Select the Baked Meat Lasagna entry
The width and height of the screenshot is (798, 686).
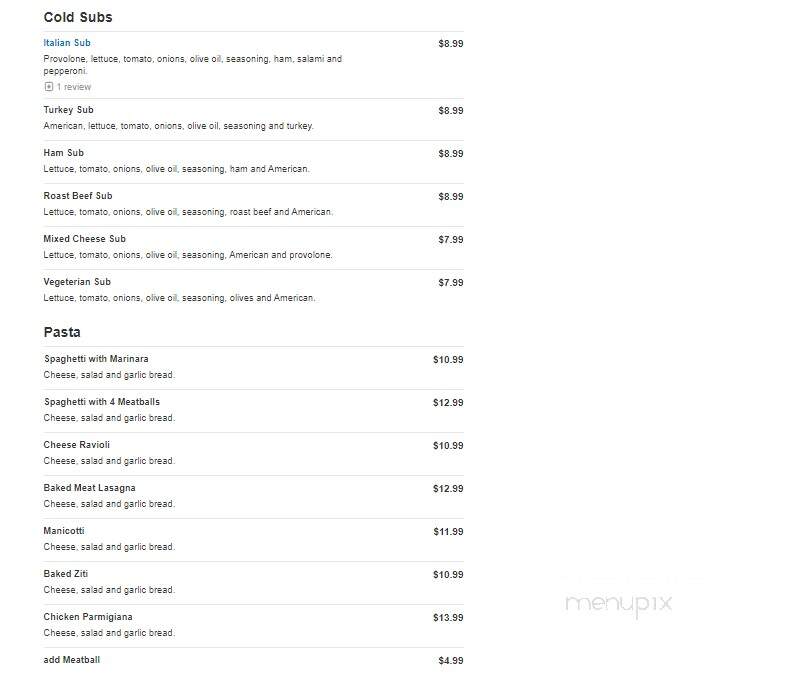click(x=90, y=488)
